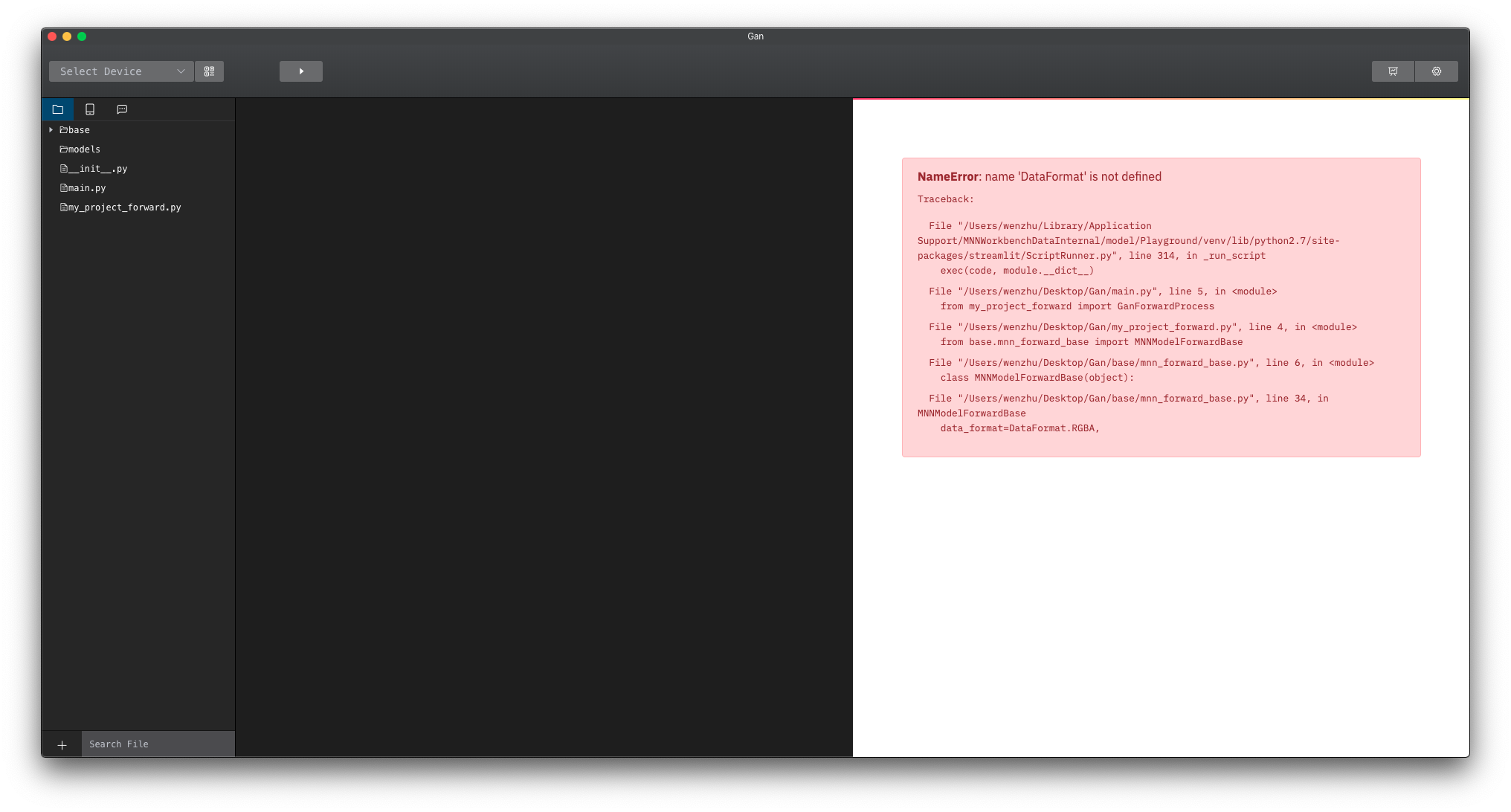Click the Gan app name in menu bar
Image resolution: width=1511 pixels, height=812 pixels.
(755, 36)
